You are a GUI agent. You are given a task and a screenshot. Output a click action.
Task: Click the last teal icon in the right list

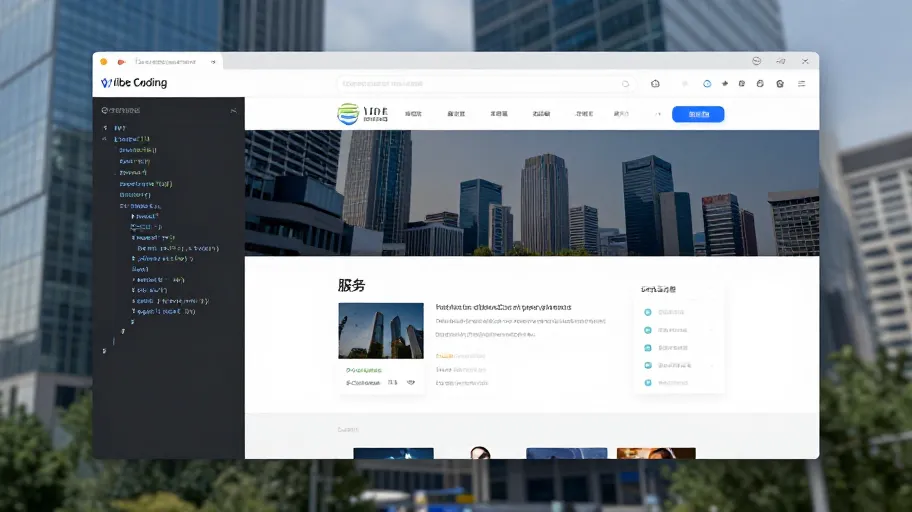(x=647, y=383)
